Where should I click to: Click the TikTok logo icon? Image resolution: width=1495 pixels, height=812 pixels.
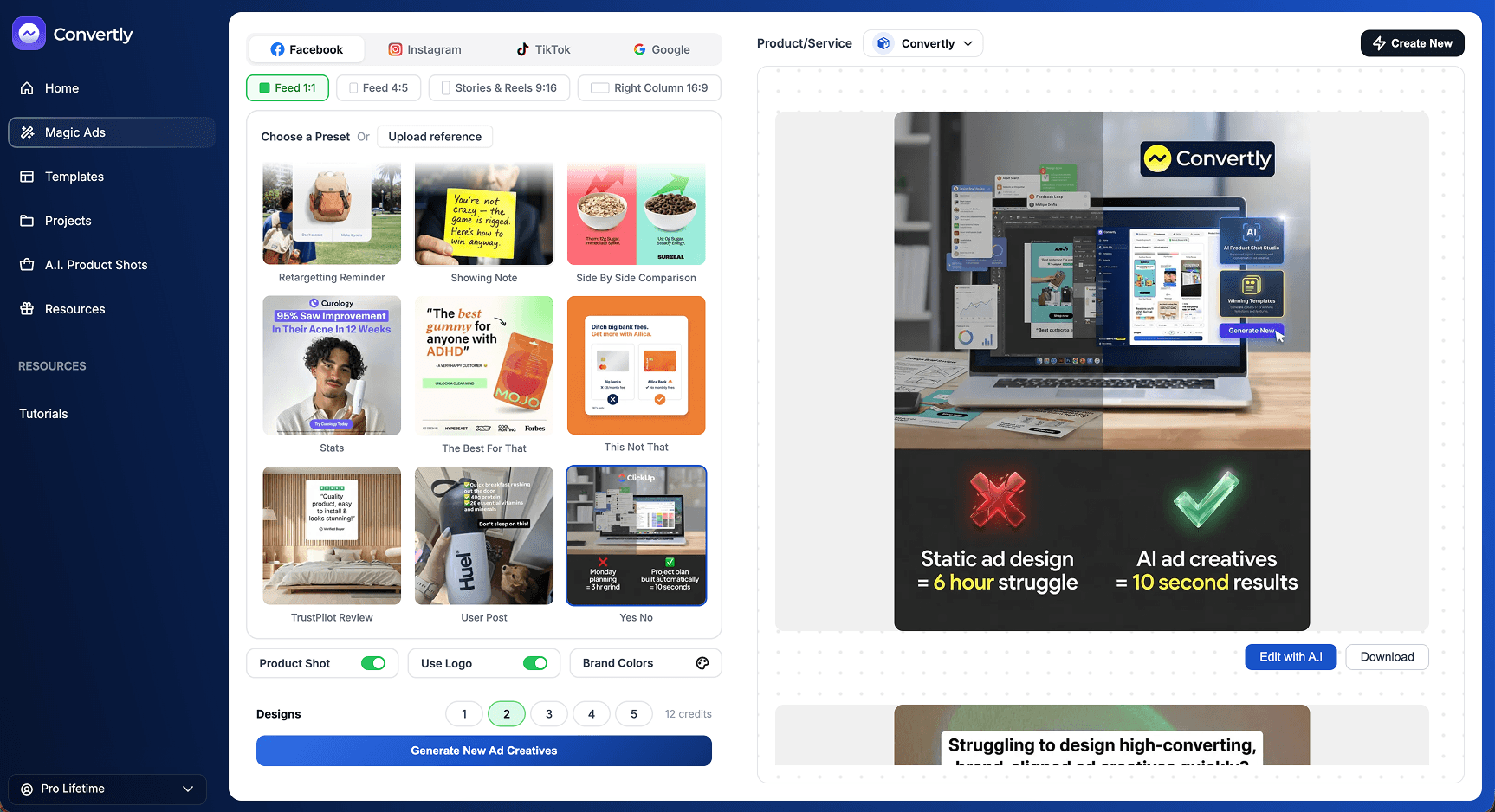pos(522,49)
